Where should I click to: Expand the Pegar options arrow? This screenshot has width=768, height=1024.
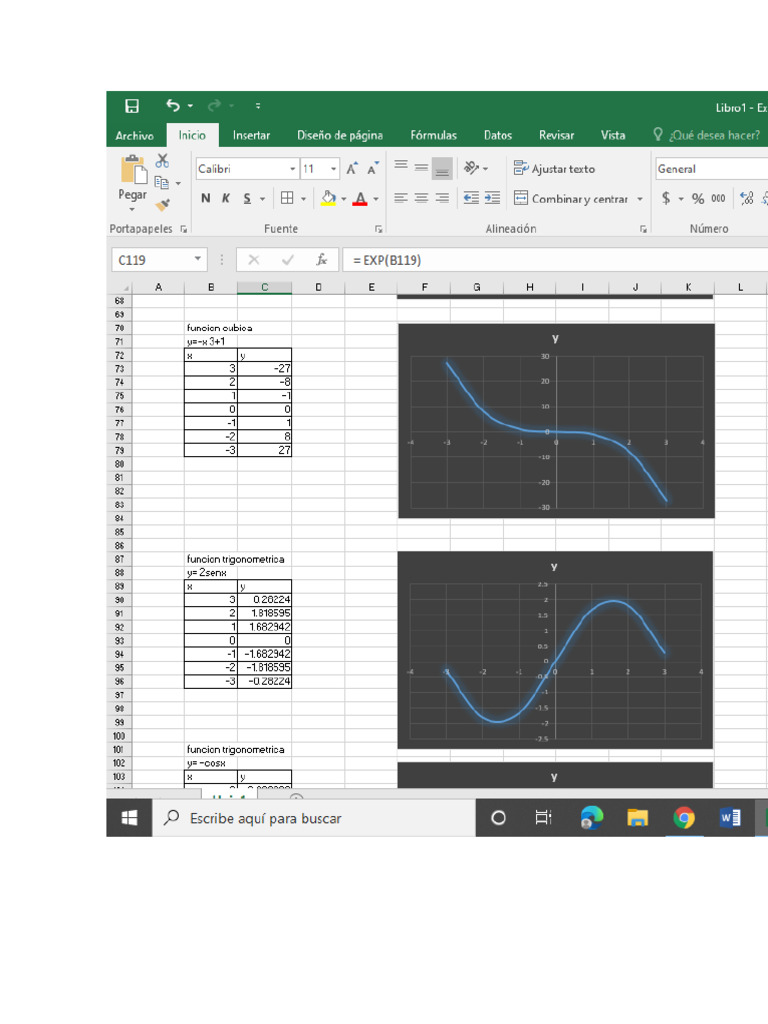133,210
